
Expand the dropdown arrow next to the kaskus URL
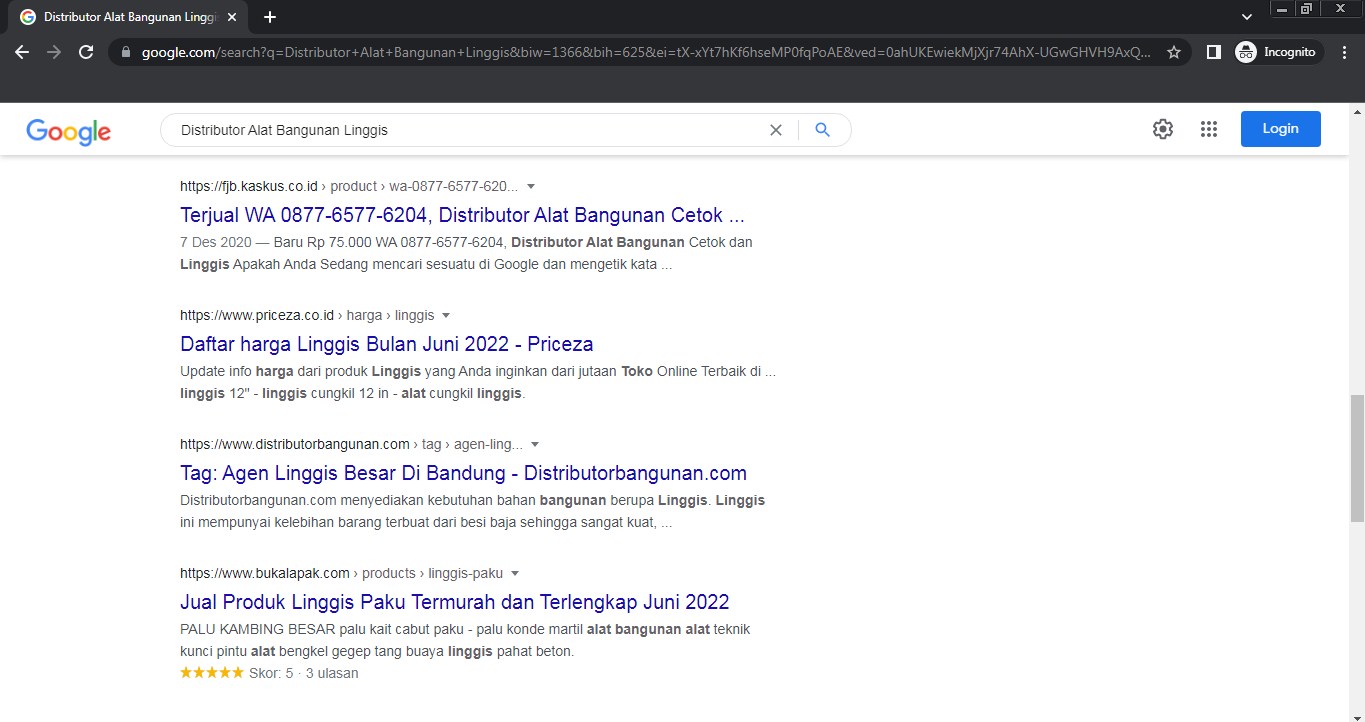531,187
